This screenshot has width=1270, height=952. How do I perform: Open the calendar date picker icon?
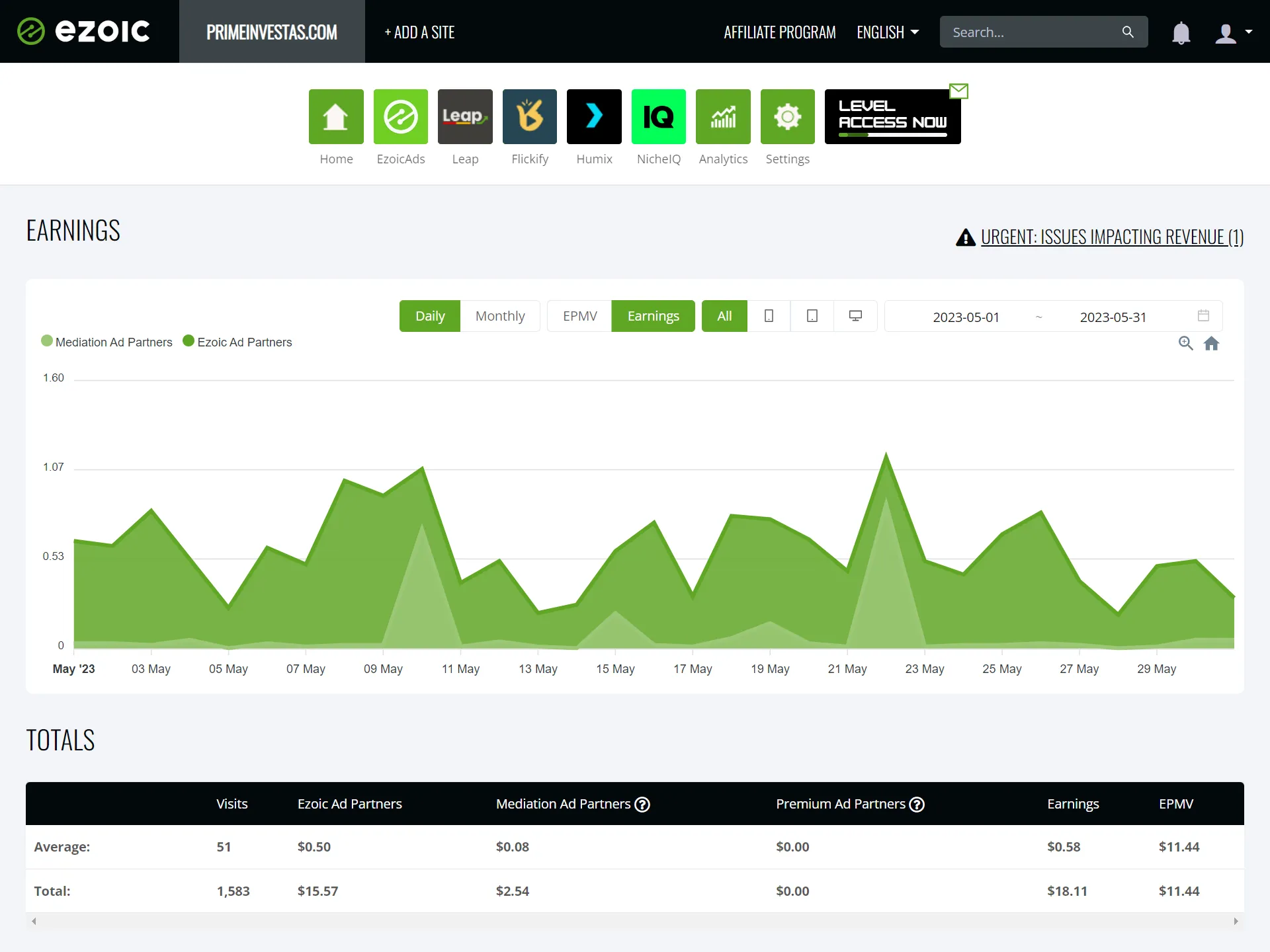[1203, 315]
